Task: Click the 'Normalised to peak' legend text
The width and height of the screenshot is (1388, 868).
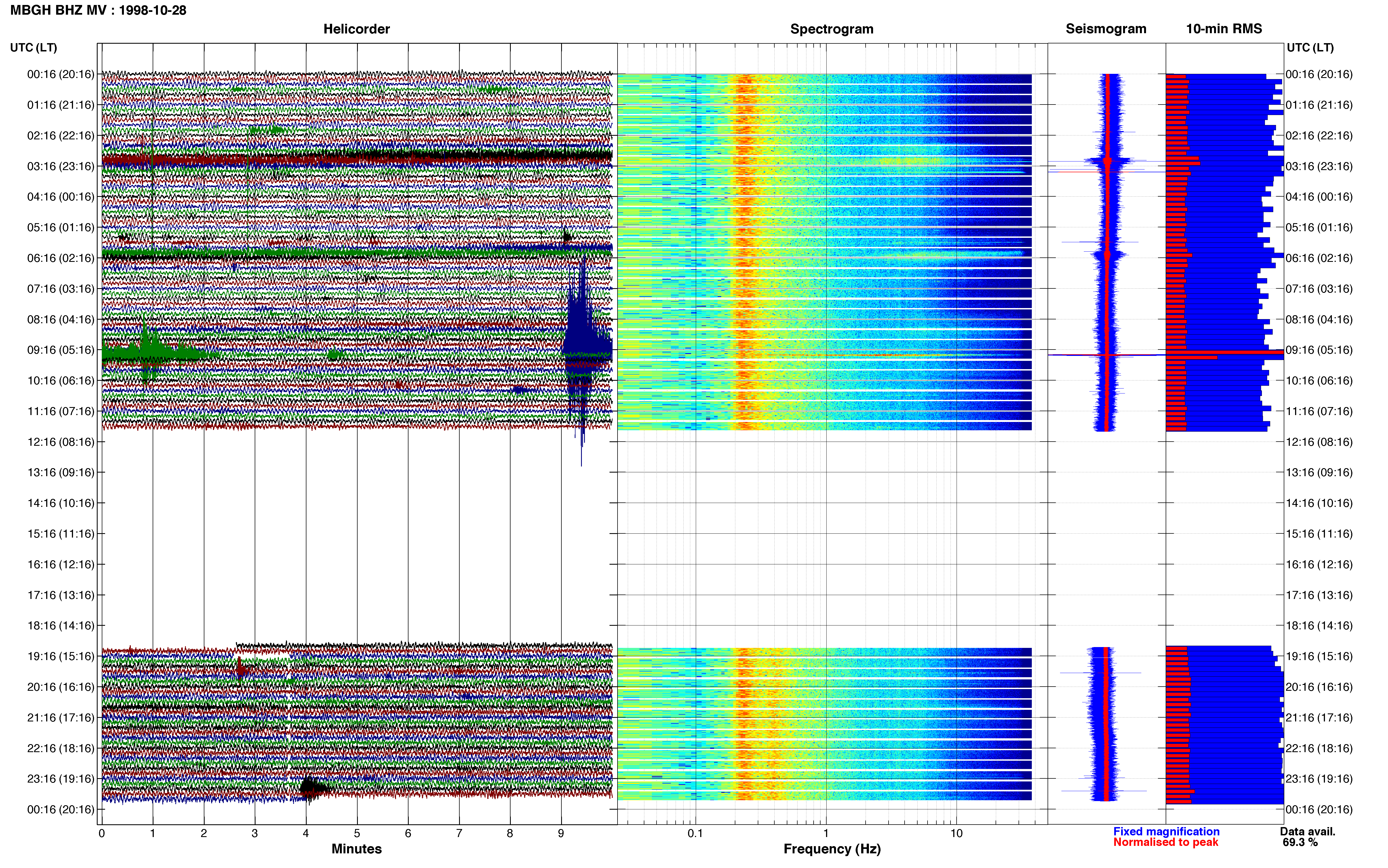Action: (x=1165, y=842)
